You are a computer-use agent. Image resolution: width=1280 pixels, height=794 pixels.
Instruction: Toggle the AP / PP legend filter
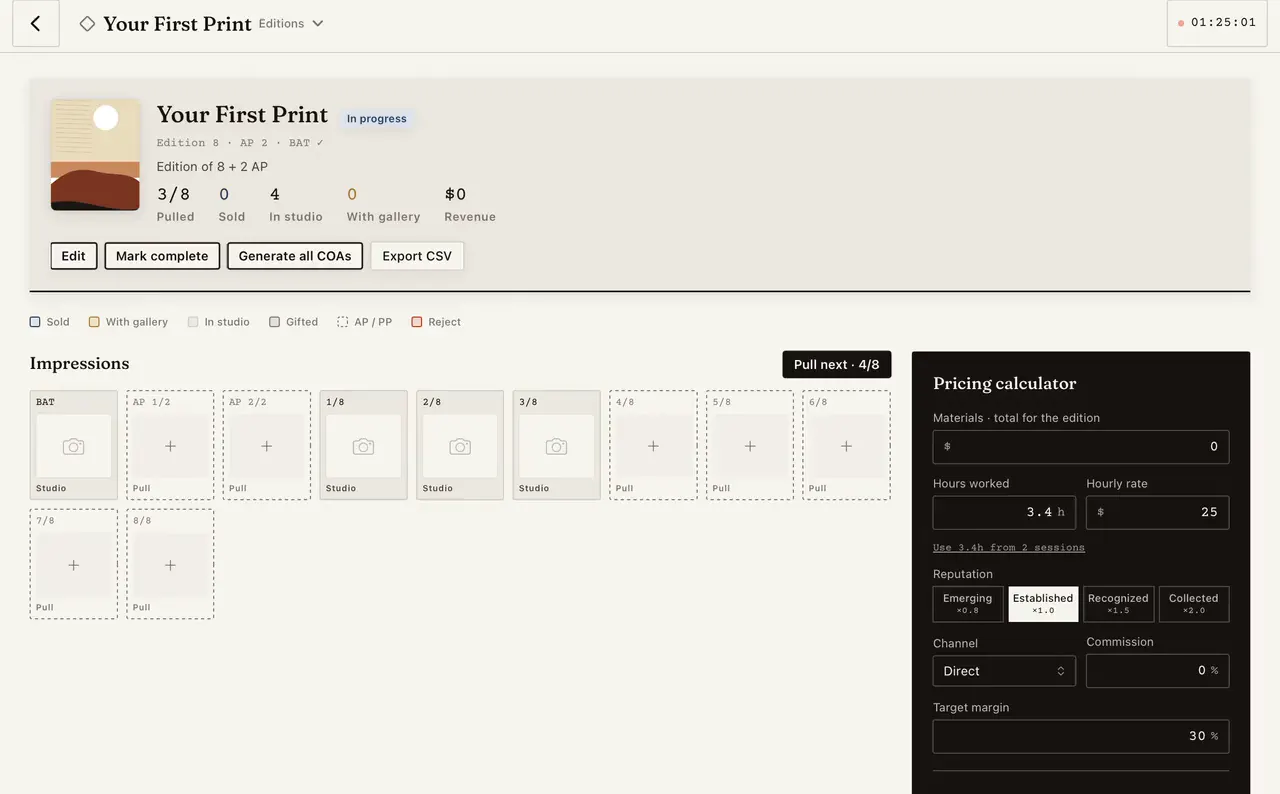coord(364,322)
